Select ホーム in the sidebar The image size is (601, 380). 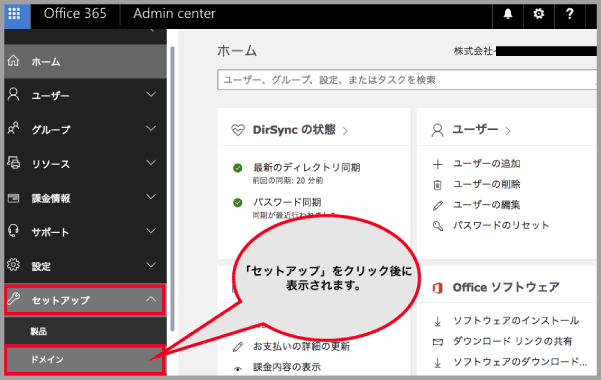point(85,61)
